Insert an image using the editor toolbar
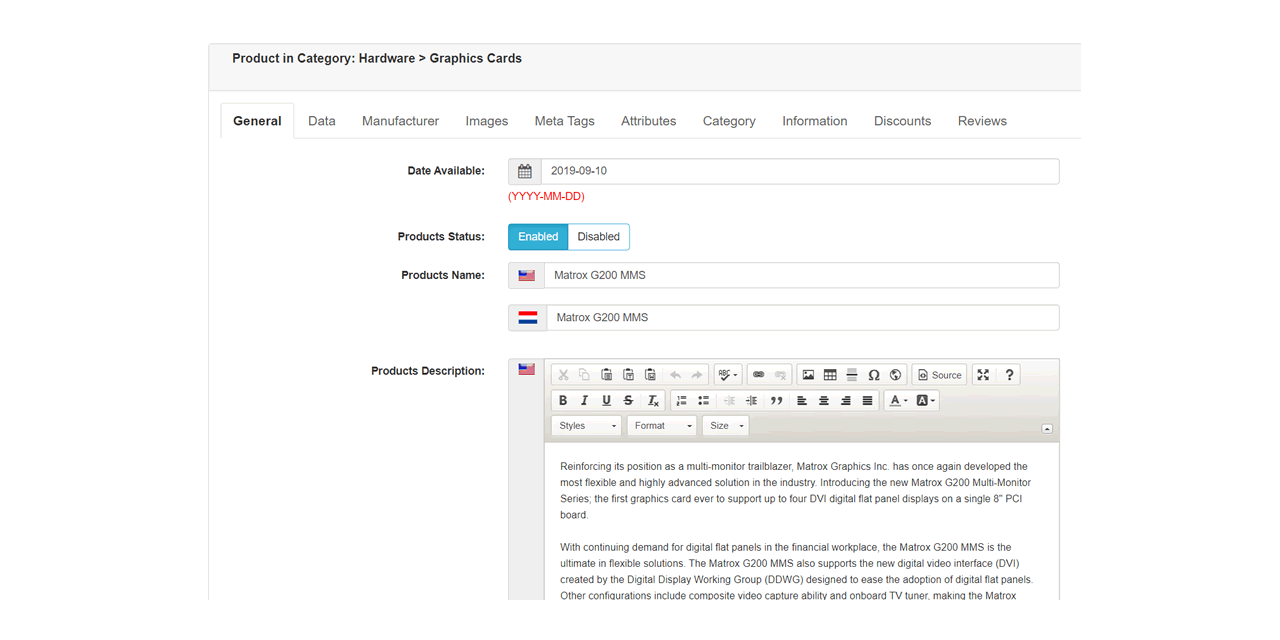Screen dimensions: 1280x640 click(x=808, y=375)
